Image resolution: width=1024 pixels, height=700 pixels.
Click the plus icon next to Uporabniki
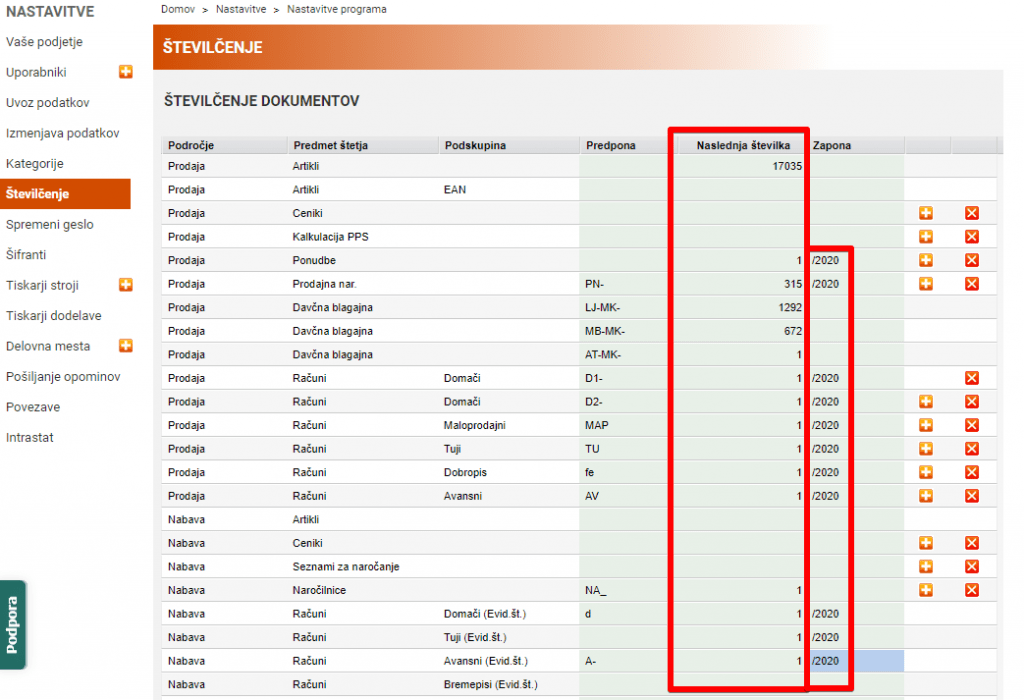[x=126, y=72]
